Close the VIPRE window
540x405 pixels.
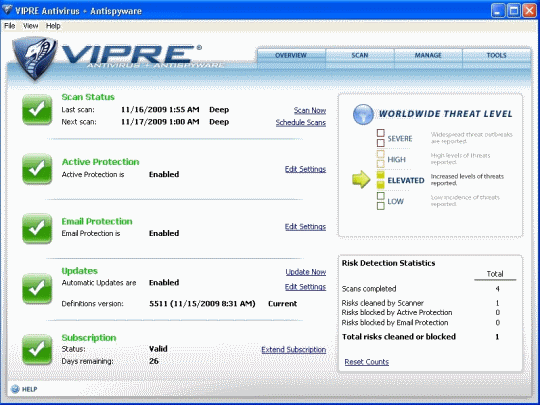530,11
